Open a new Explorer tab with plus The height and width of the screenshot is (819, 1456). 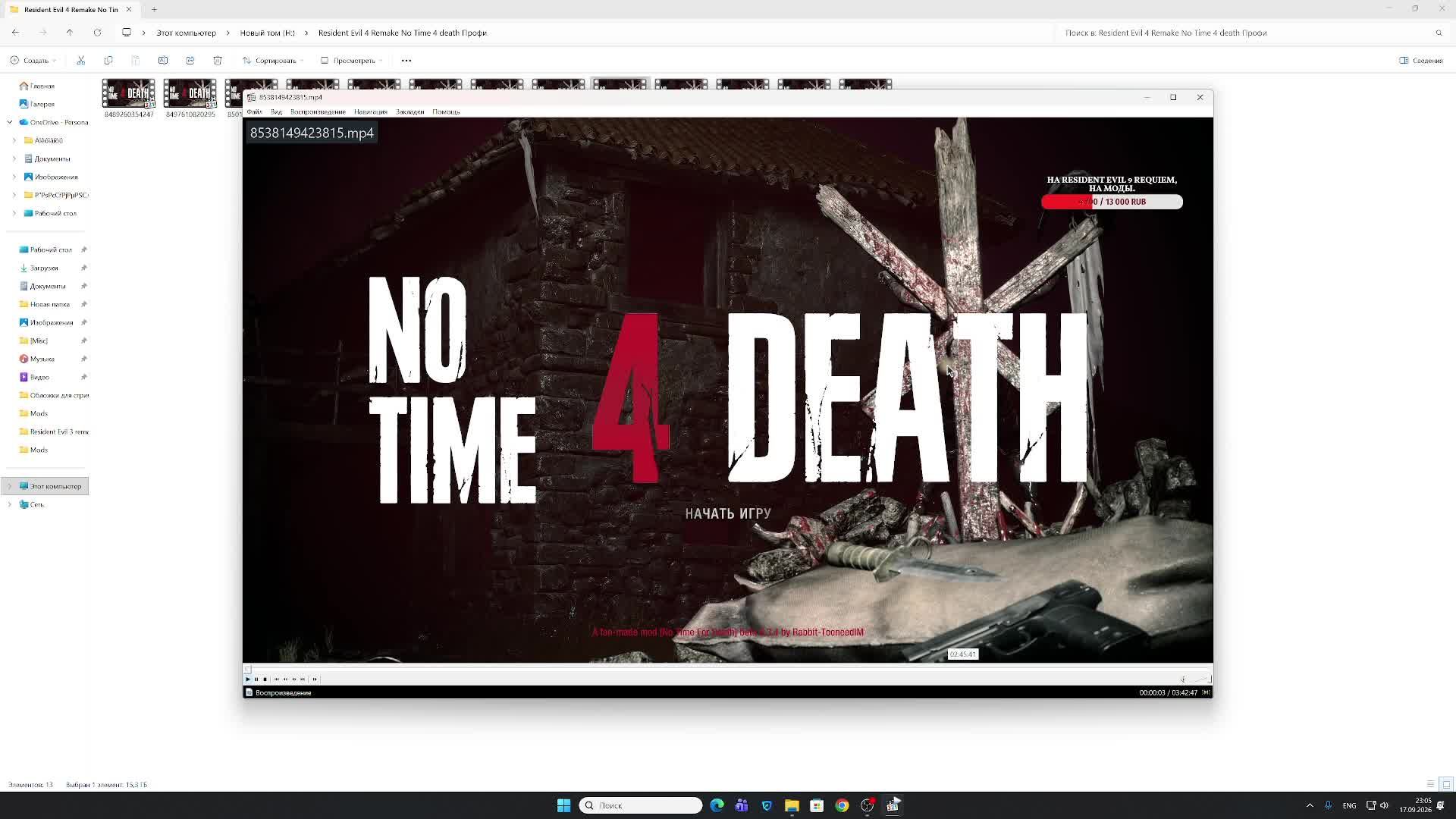tap(154, 9)
